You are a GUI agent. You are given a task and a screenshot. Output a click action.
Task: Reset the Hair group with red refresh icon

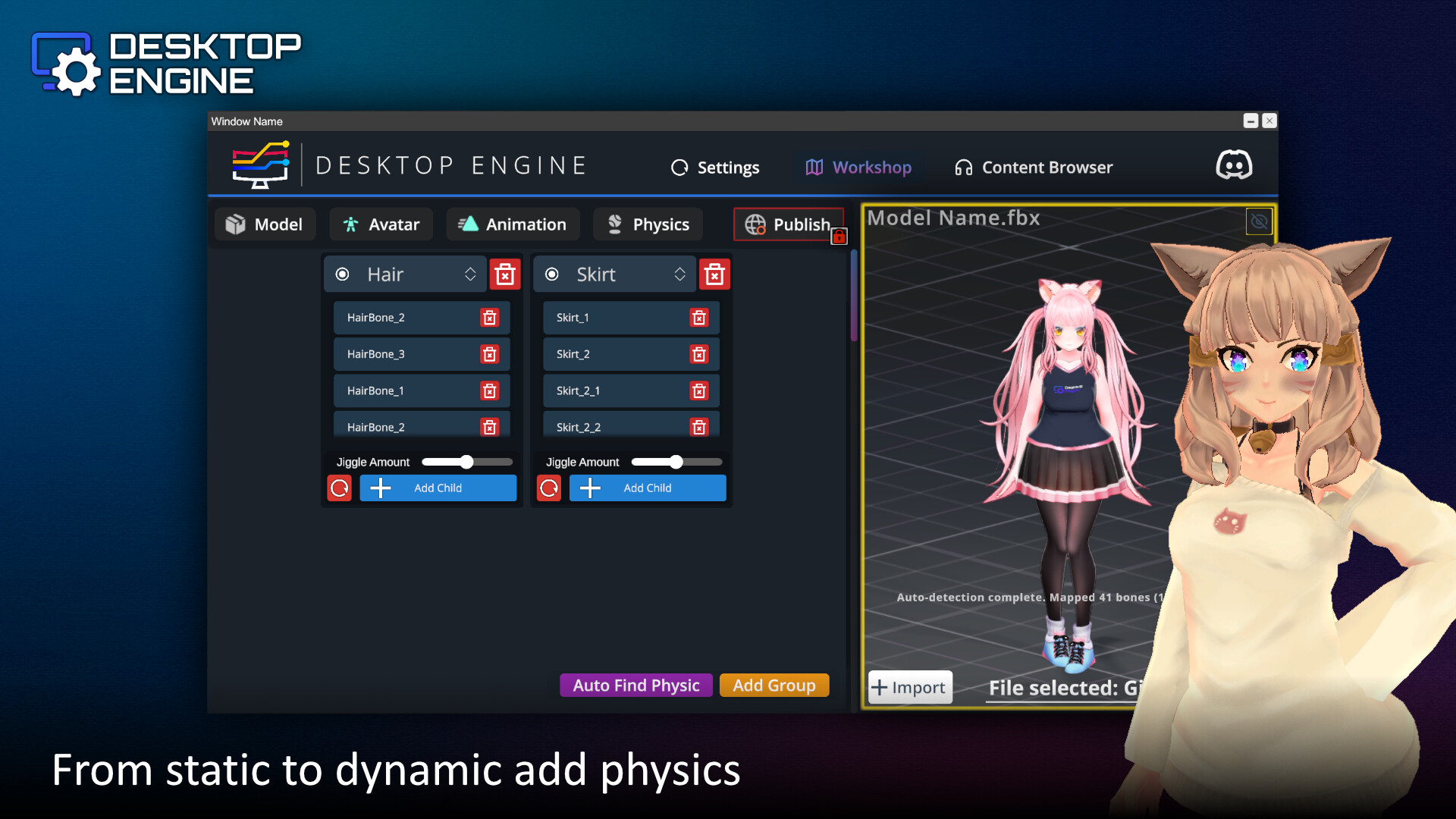[339, 488]
